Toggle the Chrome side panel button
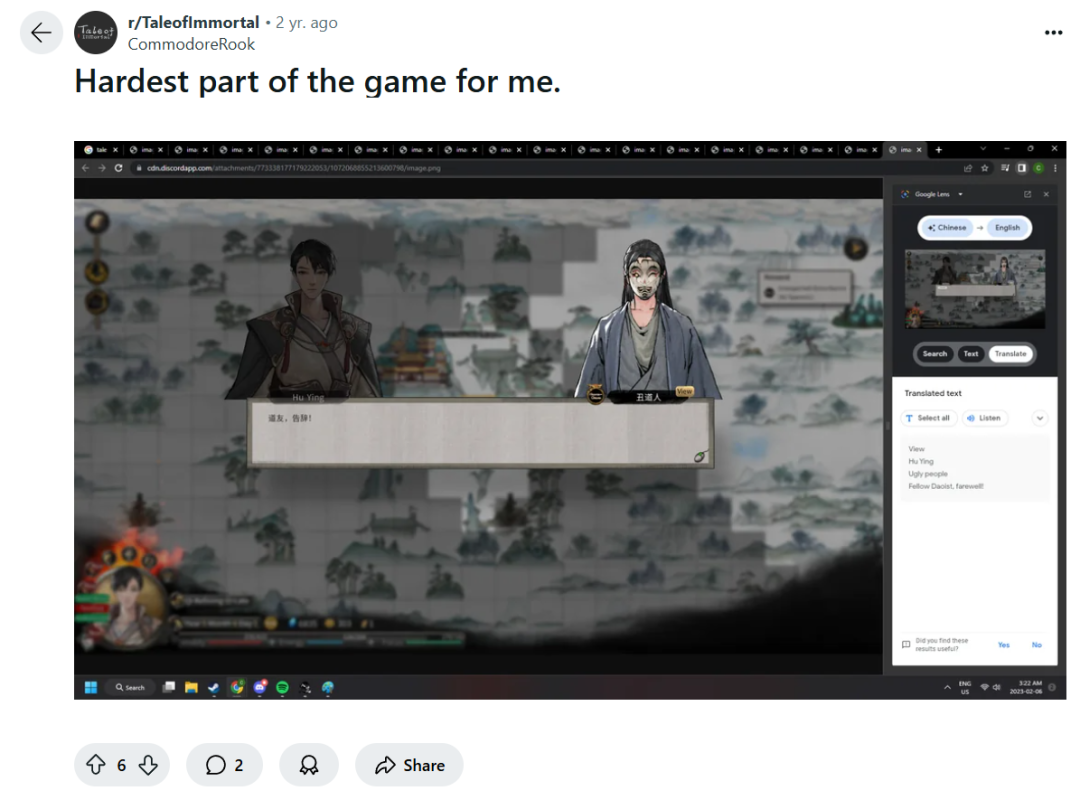The image size is (1080, 800). 1021,167
